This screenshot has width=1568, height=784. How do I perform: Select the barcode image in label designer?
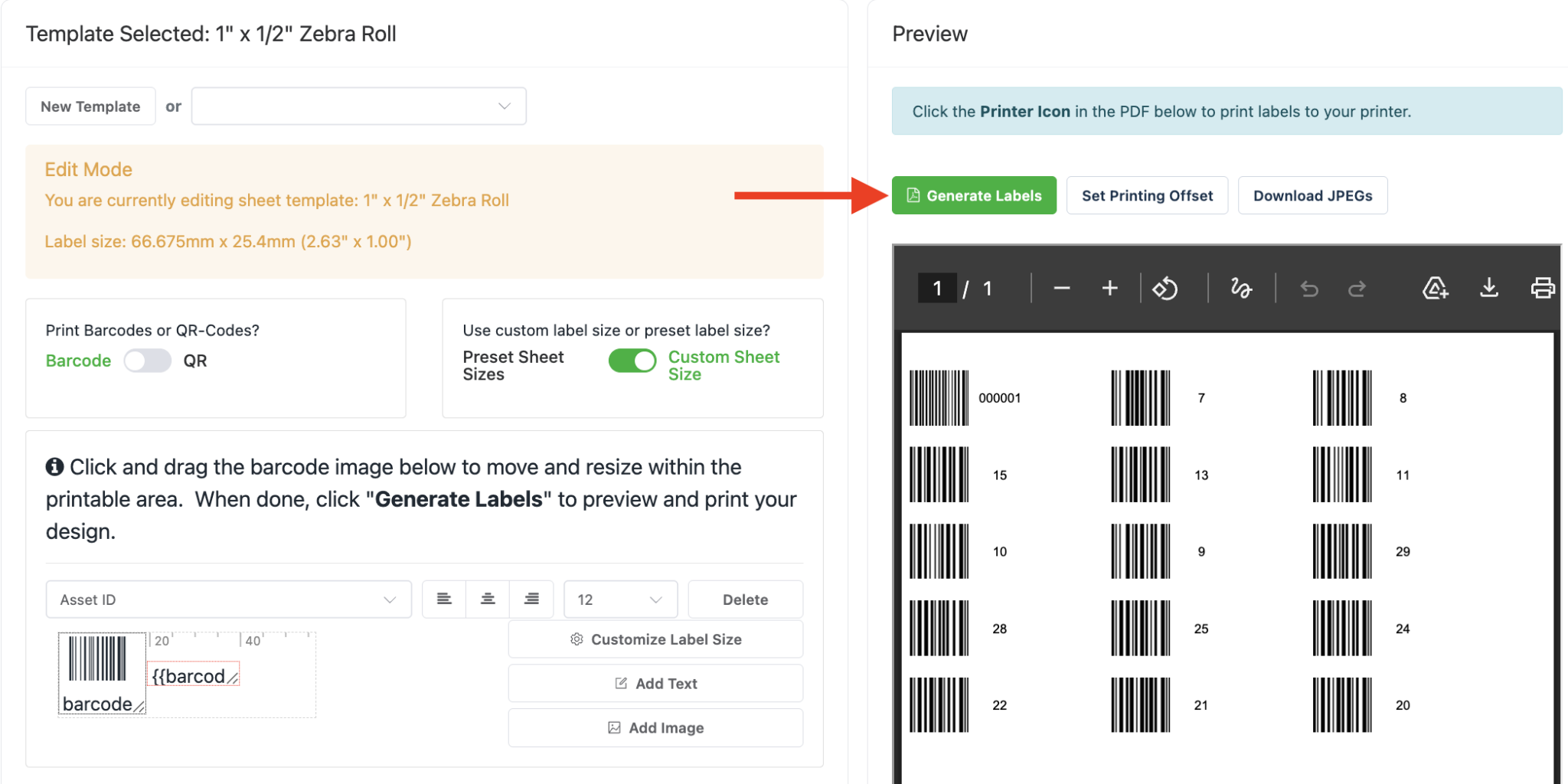click(x=102, y=673)
